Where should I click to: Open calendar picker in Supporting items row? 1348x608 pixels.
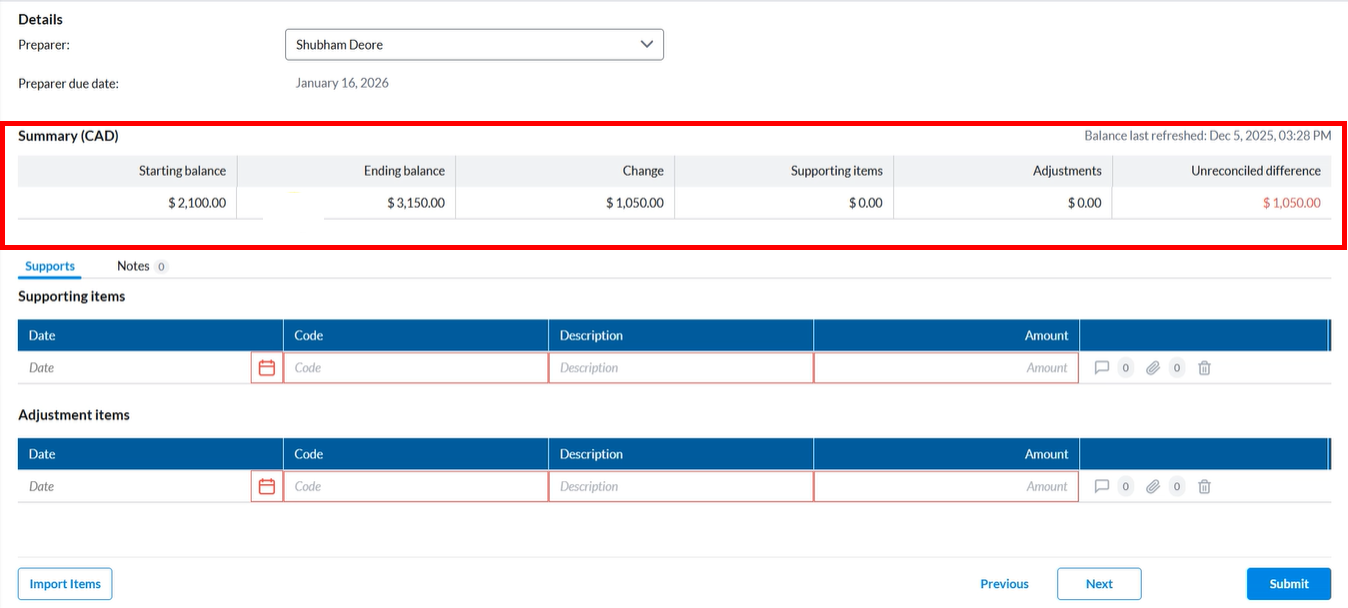267,368
